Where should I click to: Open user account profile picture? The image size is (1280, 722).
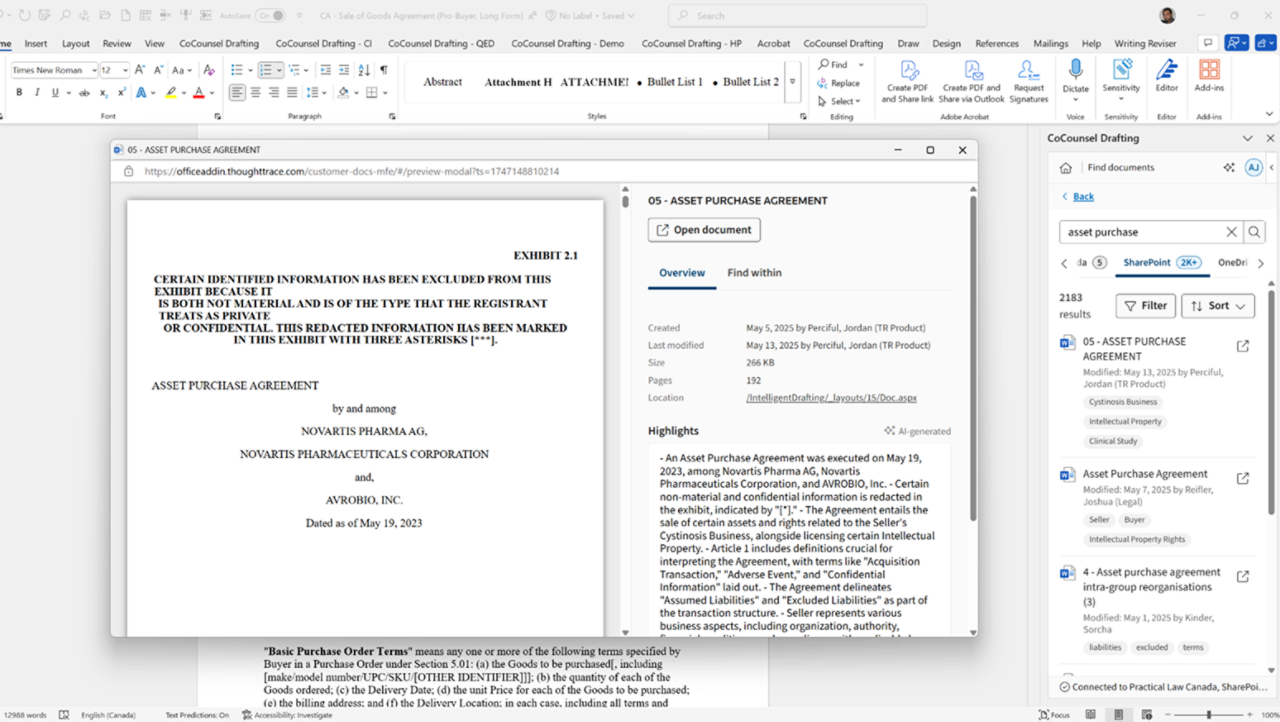[1167, 15]
